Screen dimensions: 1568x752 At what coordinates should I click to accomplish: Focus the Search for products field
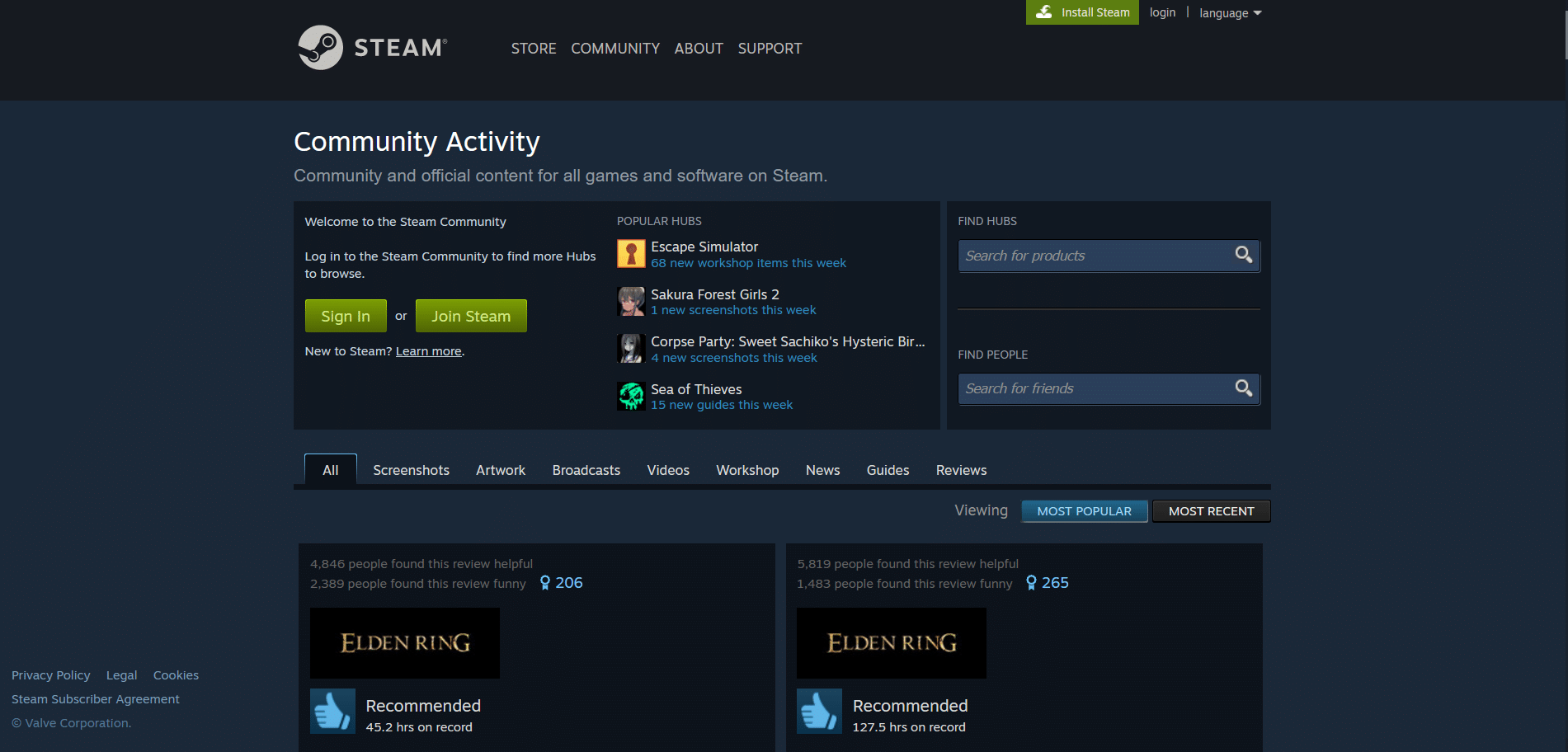click(x=1109, y=256)
